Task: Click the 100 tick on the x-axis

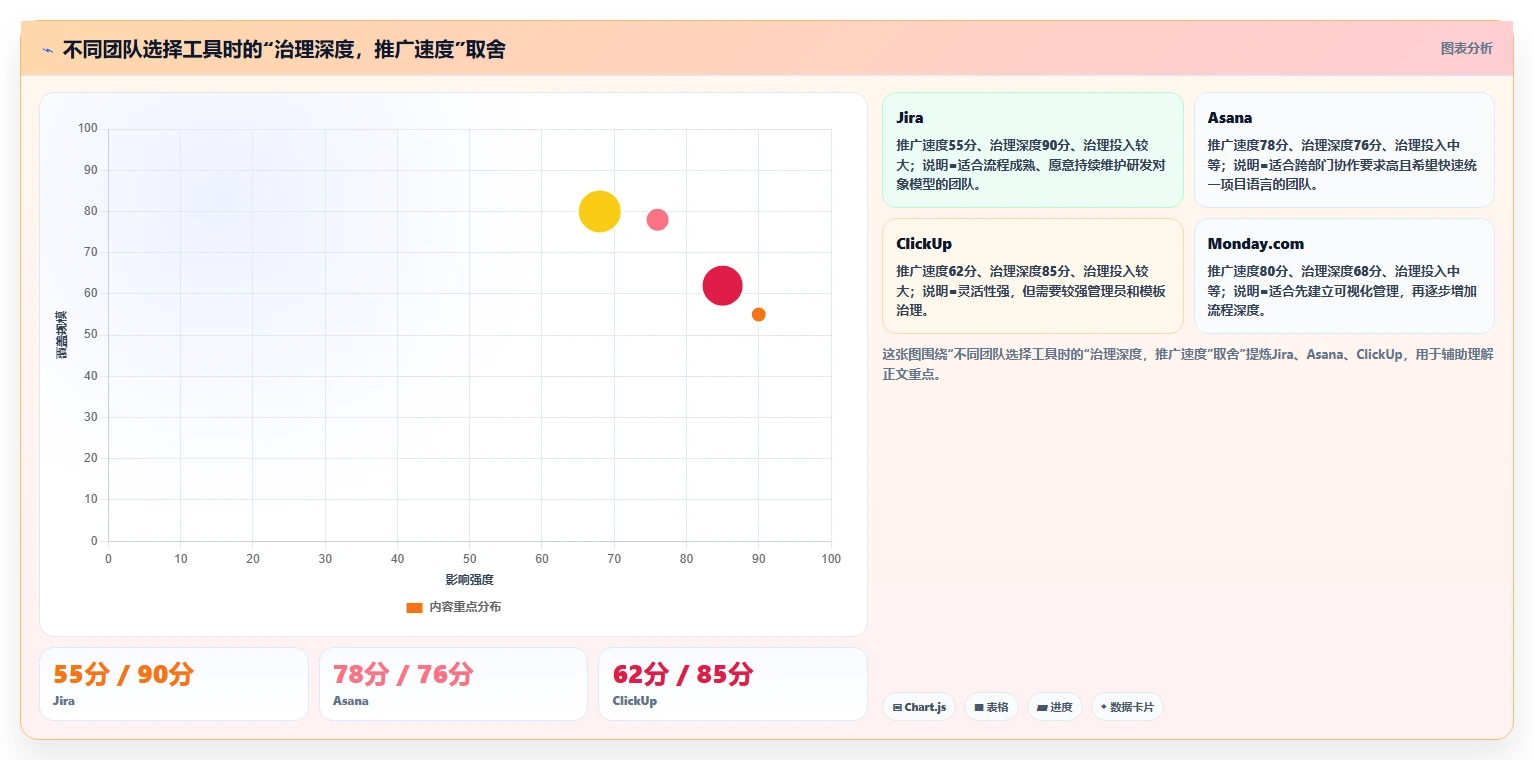Action: [831, 559]
